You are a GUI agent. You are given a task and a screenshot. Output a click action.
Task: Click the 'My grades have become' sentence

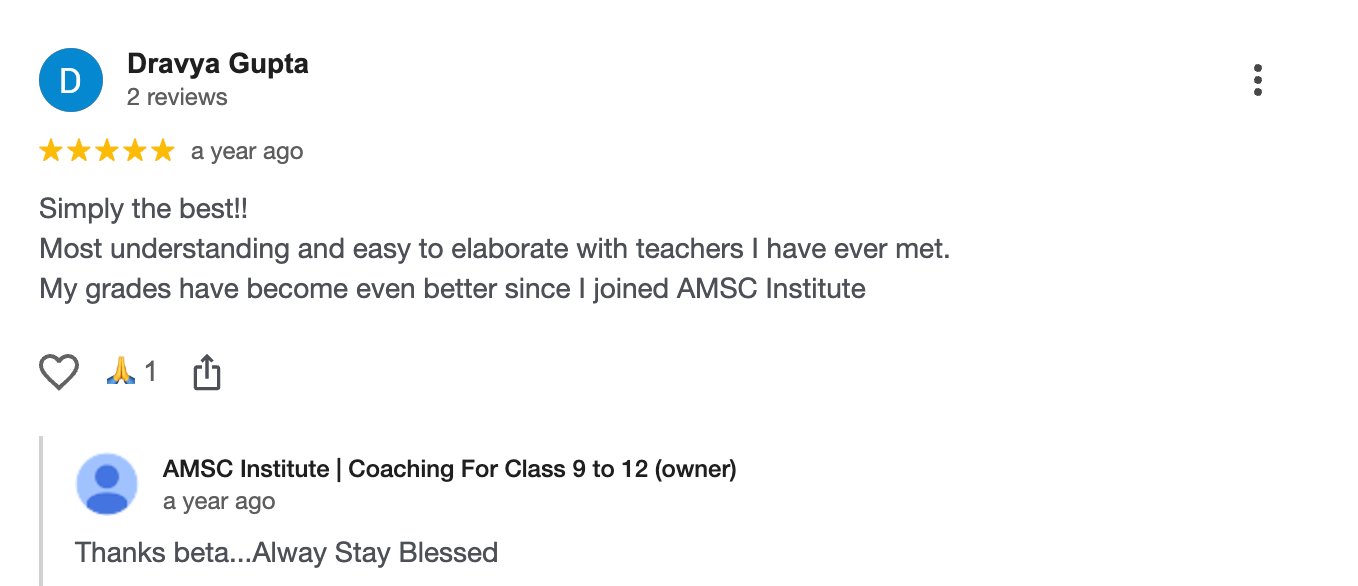point(452,289)
